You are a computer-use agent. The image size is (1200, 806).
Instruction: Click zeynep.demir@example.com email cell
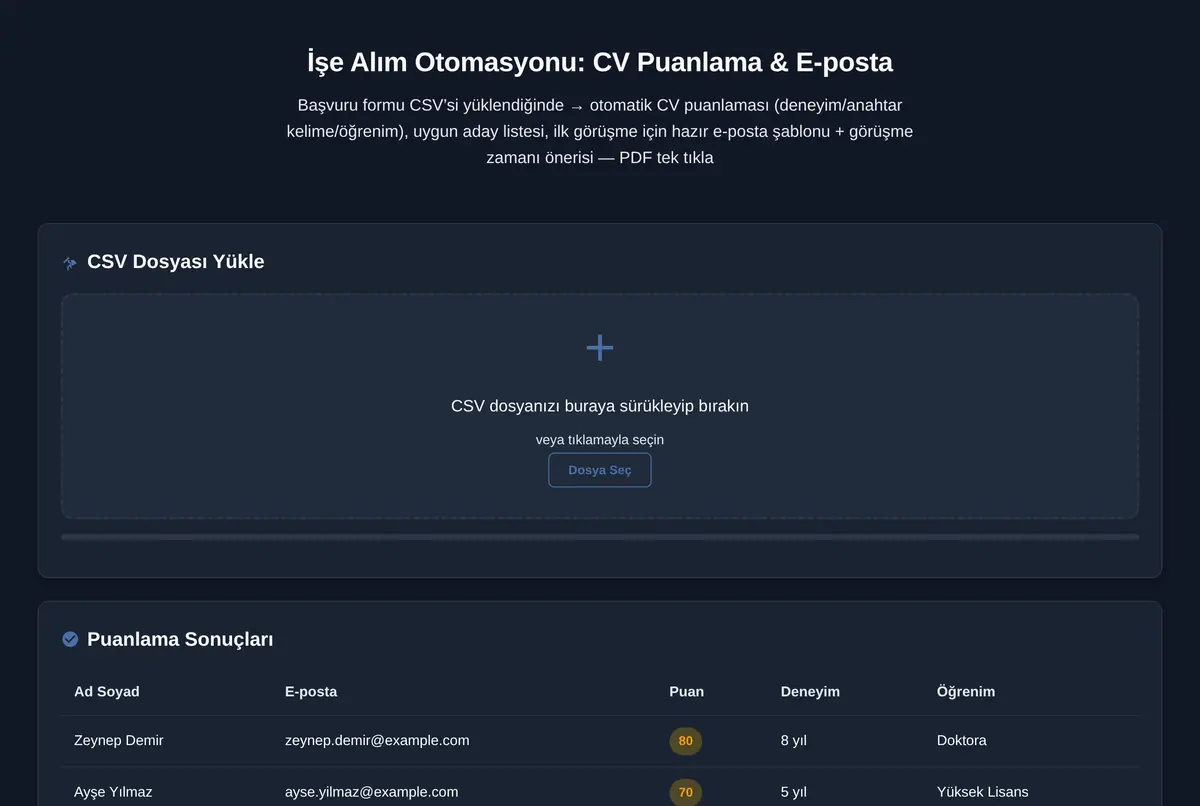tap(377, 741)
